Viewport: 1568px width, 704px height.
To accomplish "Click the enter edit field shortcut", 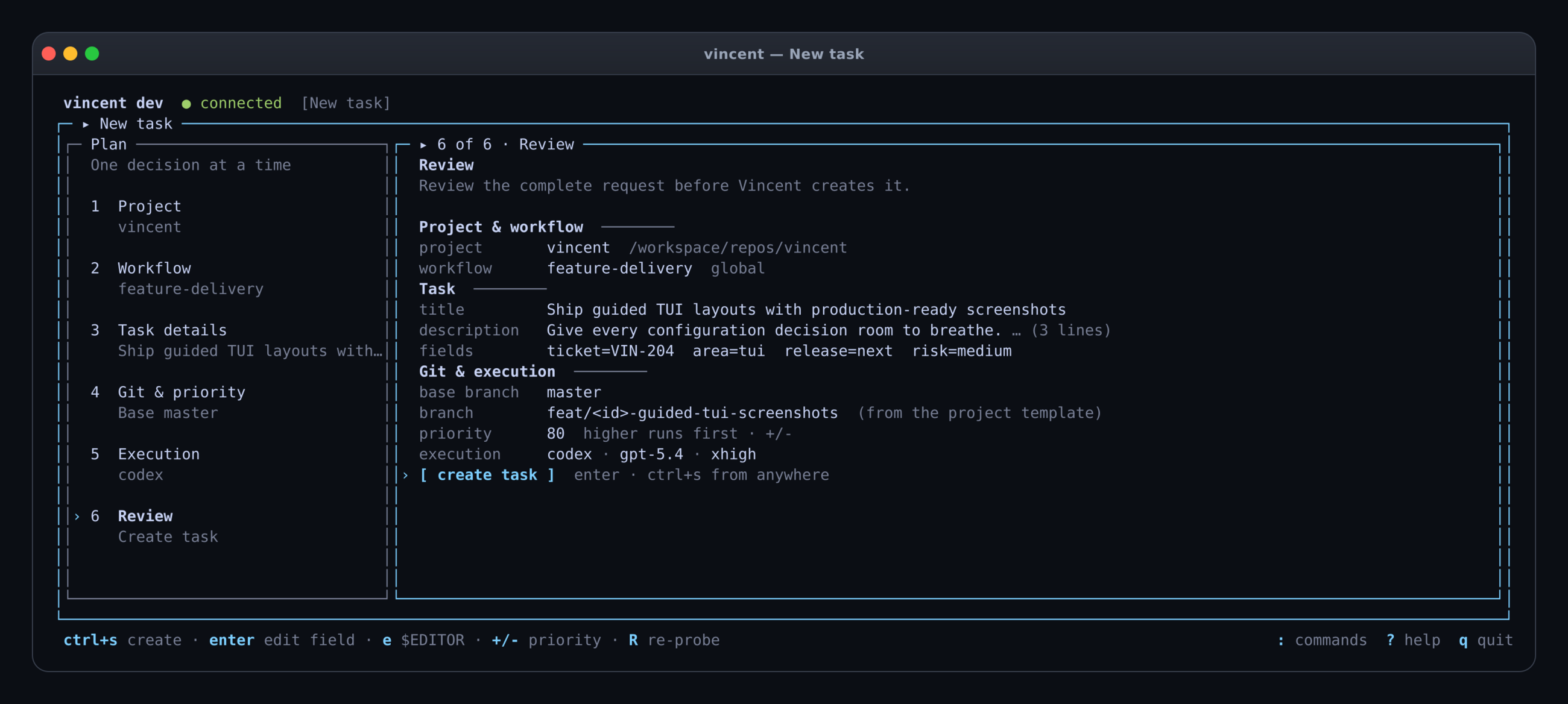I will click(x=282, y=640).
